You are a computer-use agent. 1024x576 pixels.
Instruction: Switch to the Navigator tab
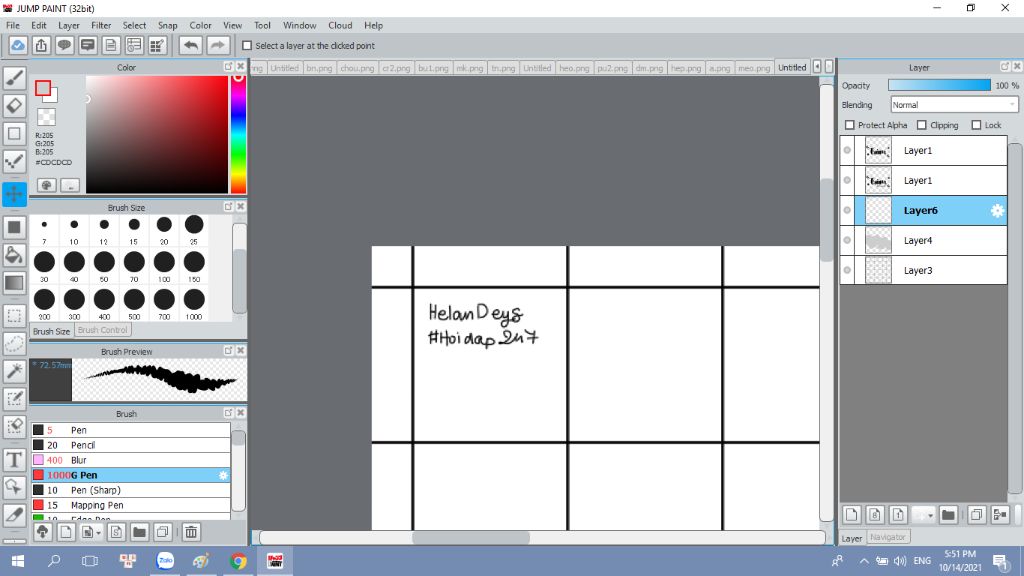[x=888, y=537]
